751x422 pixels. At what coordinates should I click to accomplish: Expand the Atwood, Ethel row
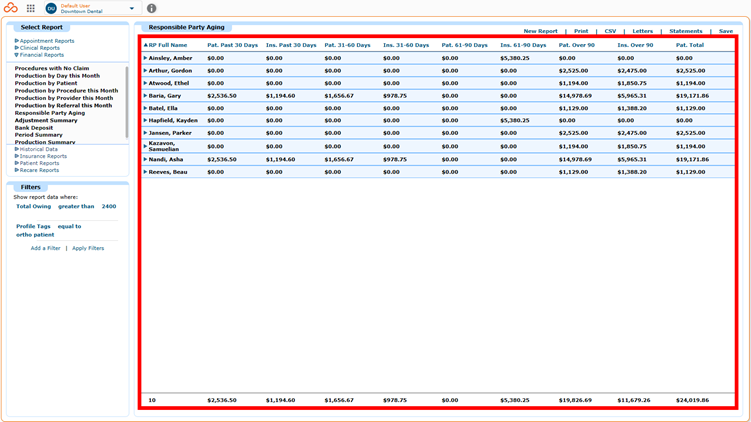(145, 83)
